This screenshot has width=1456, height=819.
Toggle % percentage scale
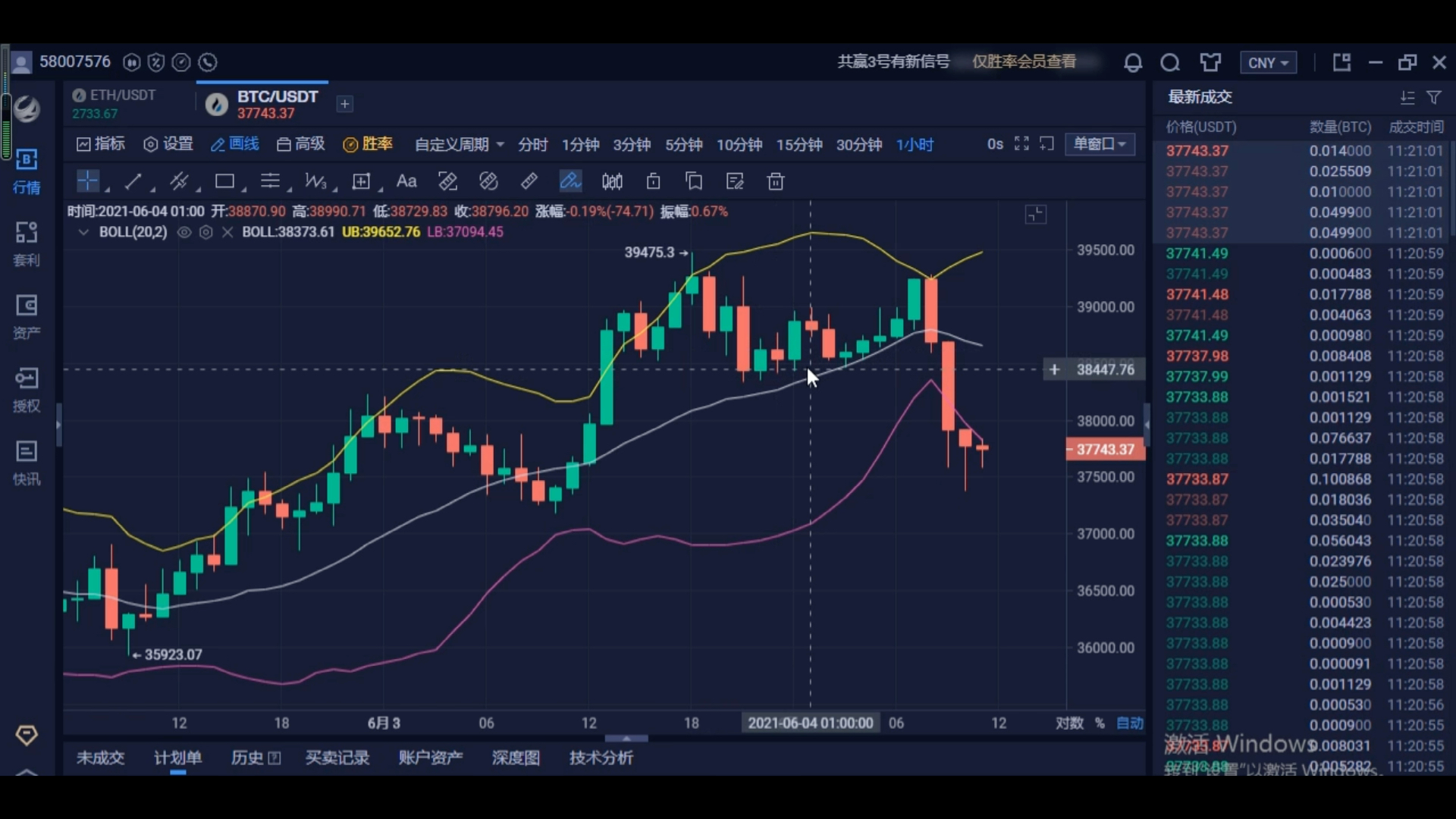point(1100,723)
